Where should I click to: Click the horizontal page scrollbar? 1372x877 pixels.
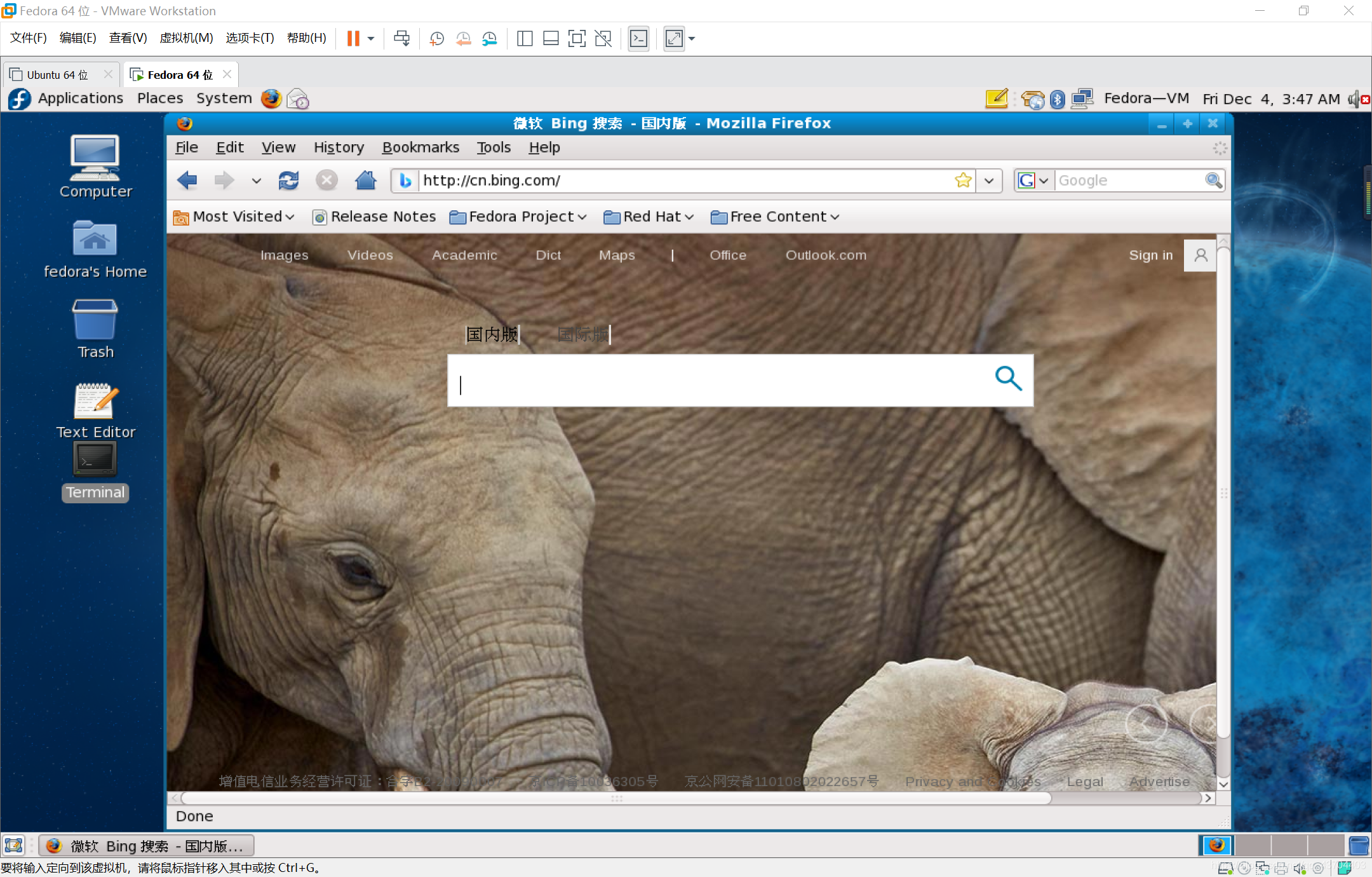(x=616, y=798)
